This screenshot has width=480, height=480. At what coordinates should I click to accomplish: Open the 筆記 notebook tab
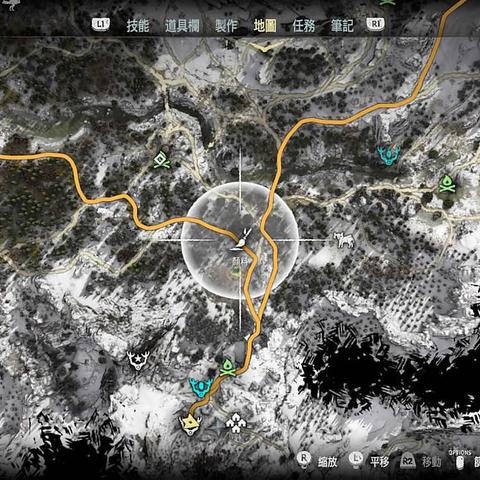pyautogui.click(x=342, y=26)
